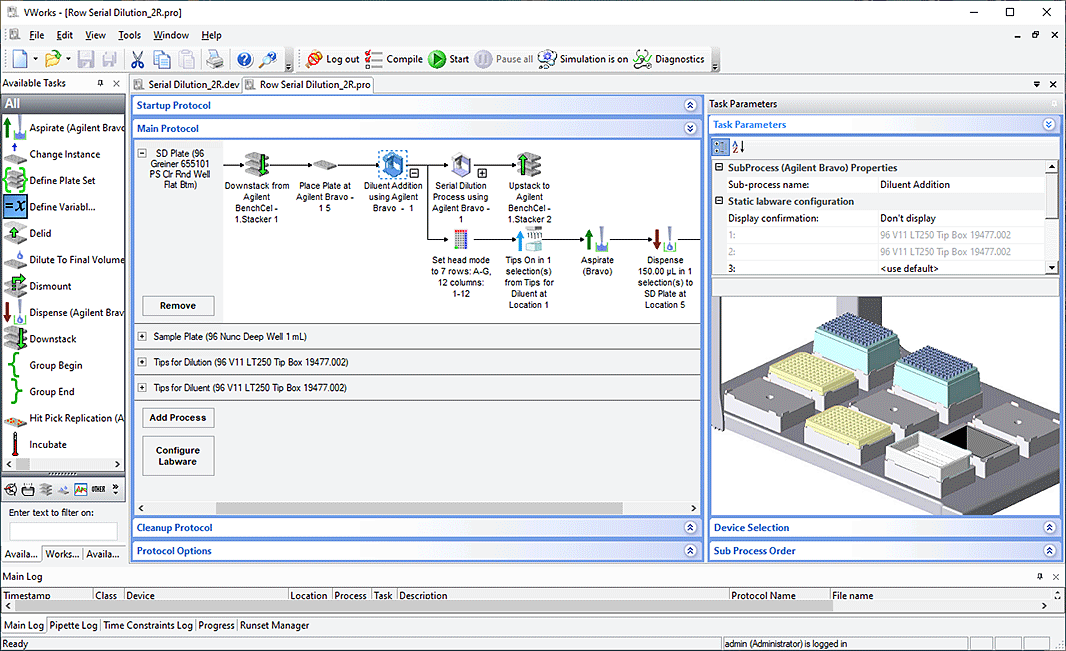Image resolution: width=1066 pixels, height=651 pixels.
Task: Toggle Simulation is on
Action: coord(583,59)
